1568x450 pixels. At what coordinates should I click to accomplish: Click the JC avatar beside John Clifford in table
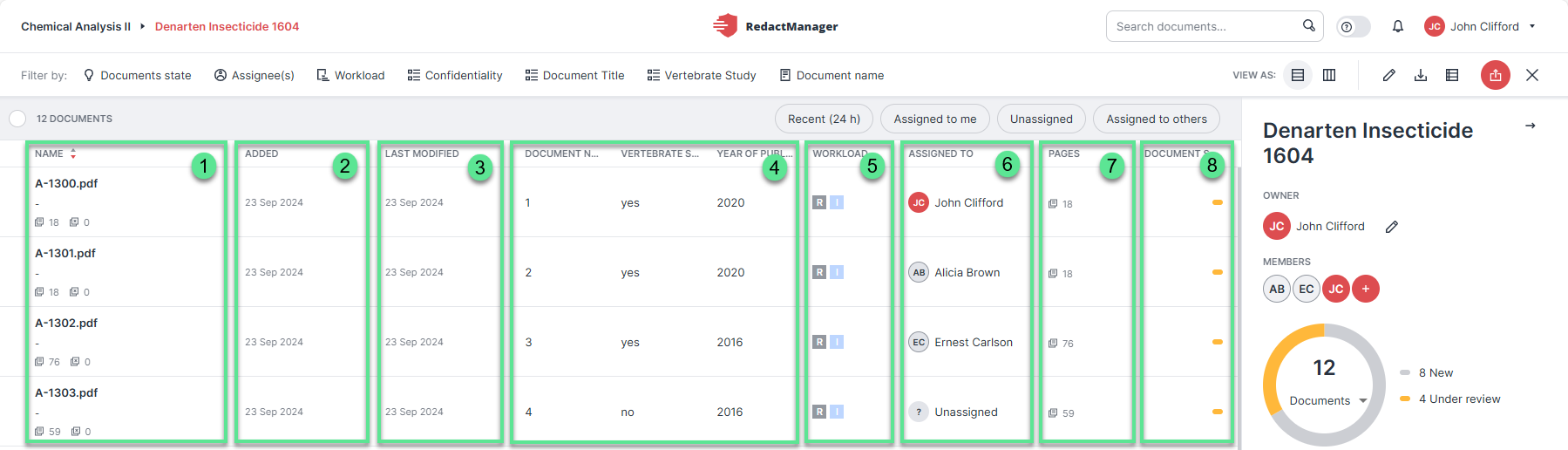point(919,202)
